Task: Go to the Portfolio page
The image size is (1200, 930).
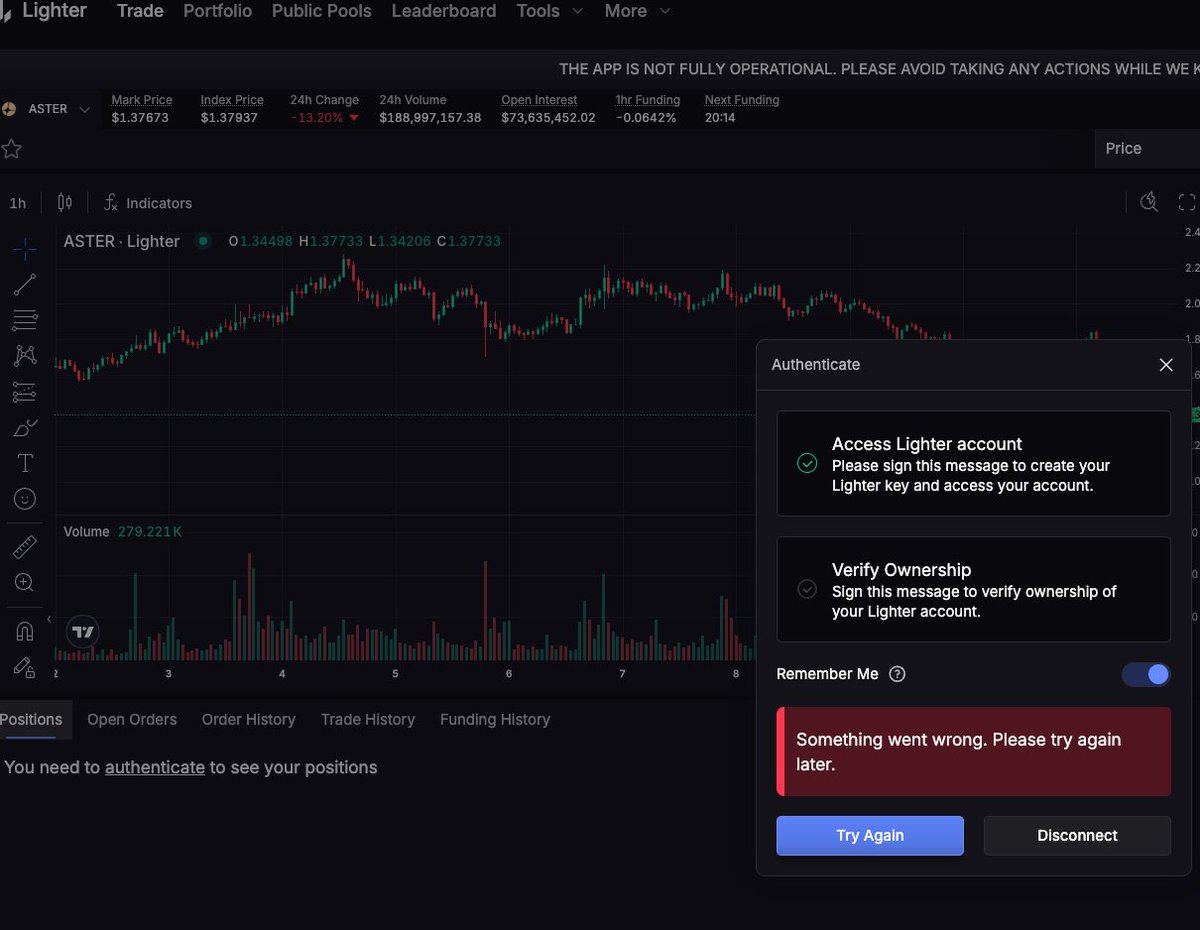Action: coord(218,11)
